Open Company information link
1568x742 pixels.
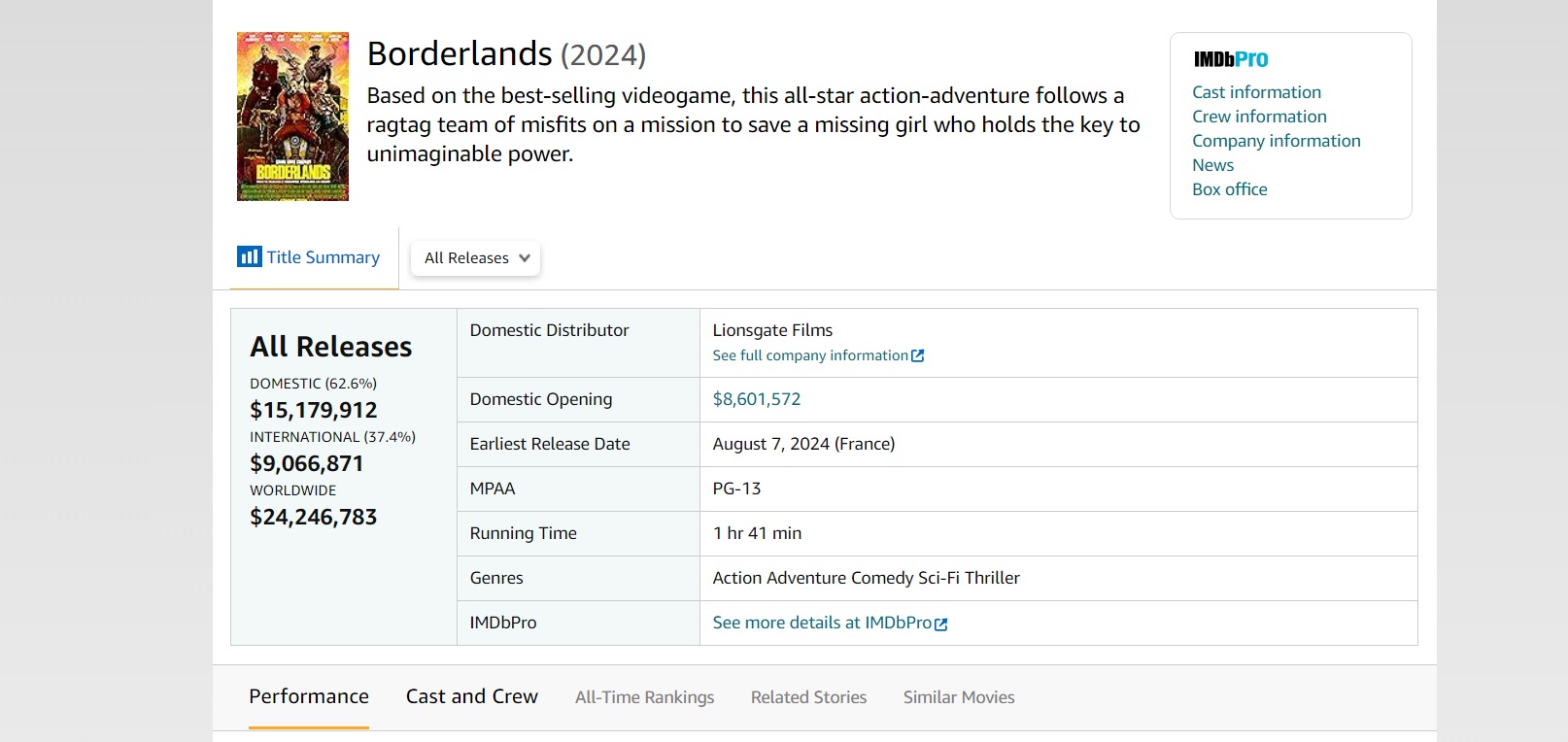[1277, 141]
